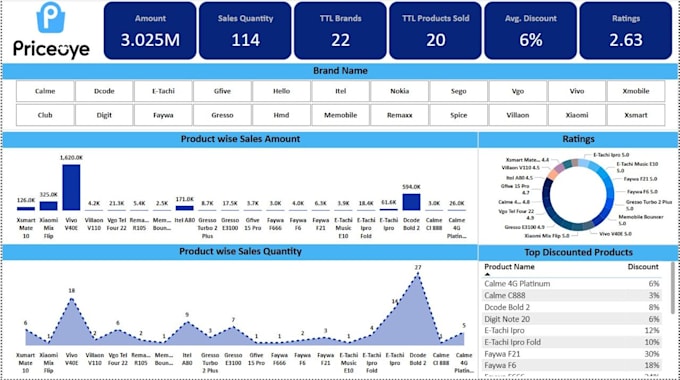Click the Villaon V110 4.5 donut label
Screen dimensions: 680x380
point(520,167)
